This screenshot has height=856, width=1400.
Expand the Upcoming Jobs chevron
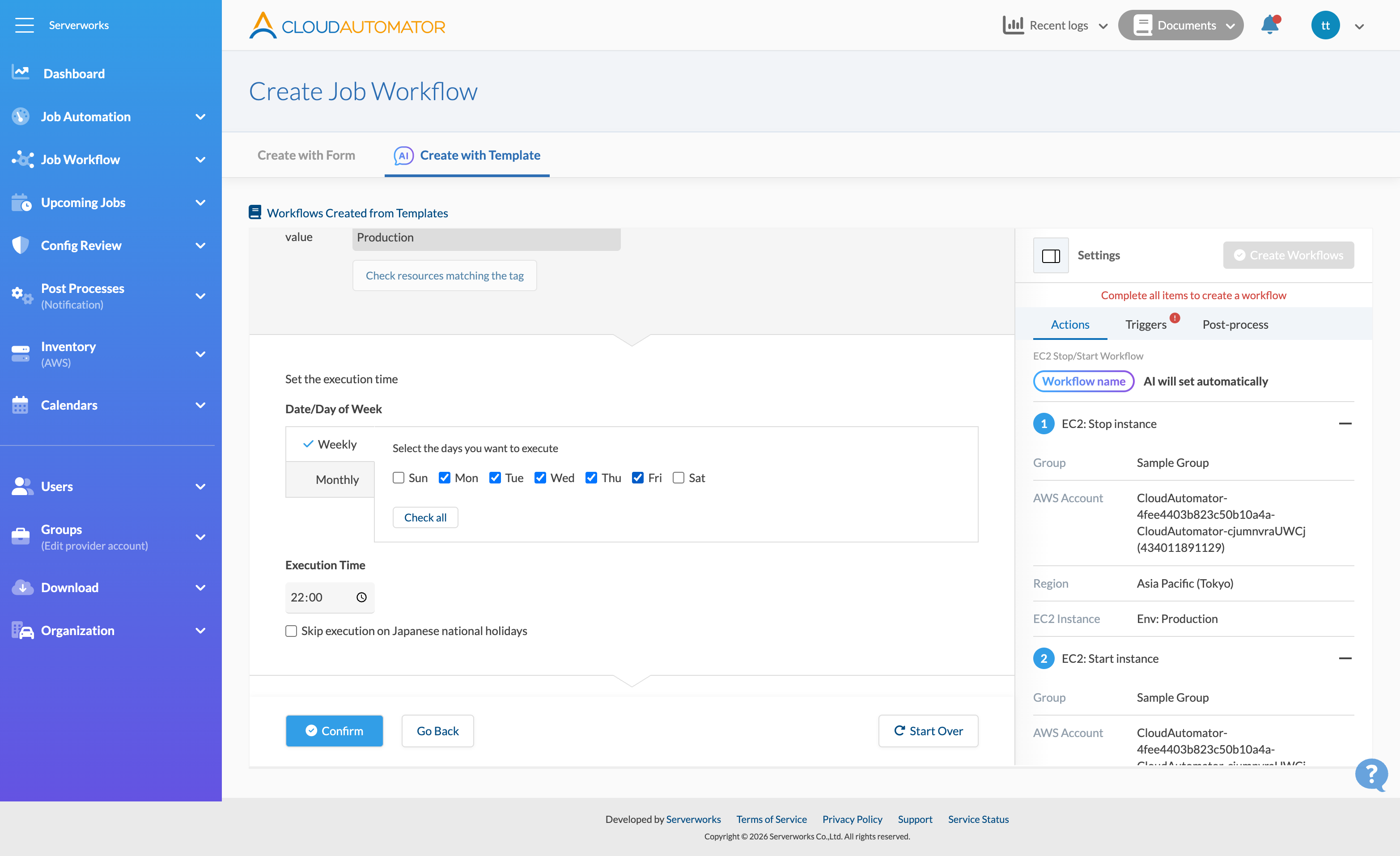pos(200,203)
